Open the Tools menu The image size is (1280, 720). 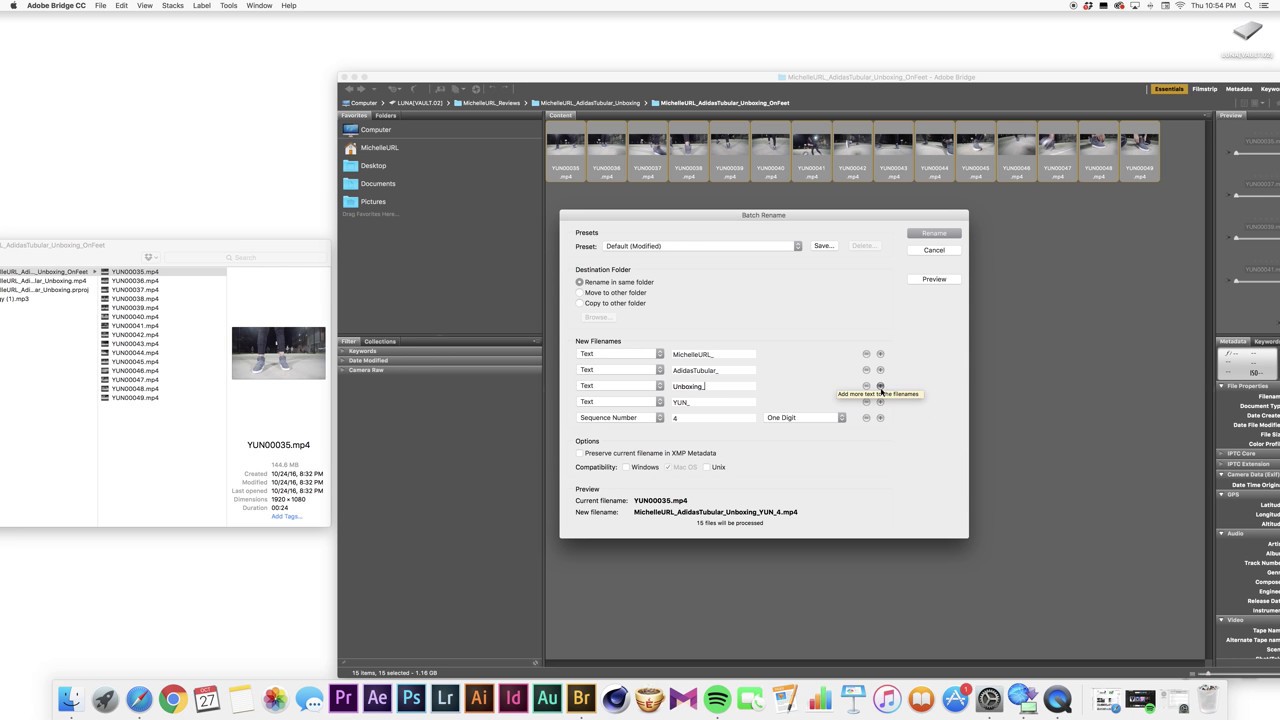[229, 6]
